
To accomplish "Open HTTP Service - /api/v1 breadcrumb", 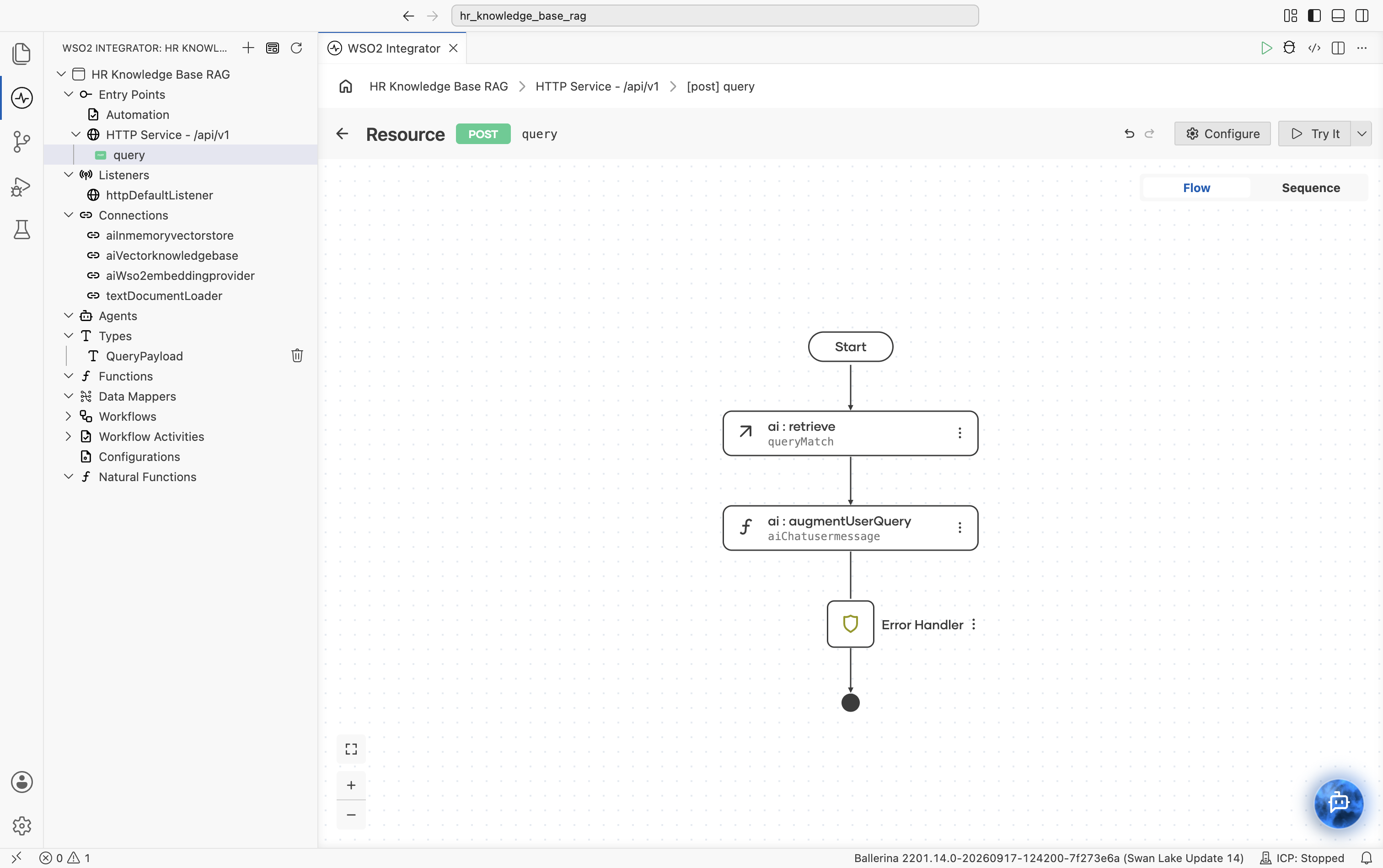I will point(597,86).
